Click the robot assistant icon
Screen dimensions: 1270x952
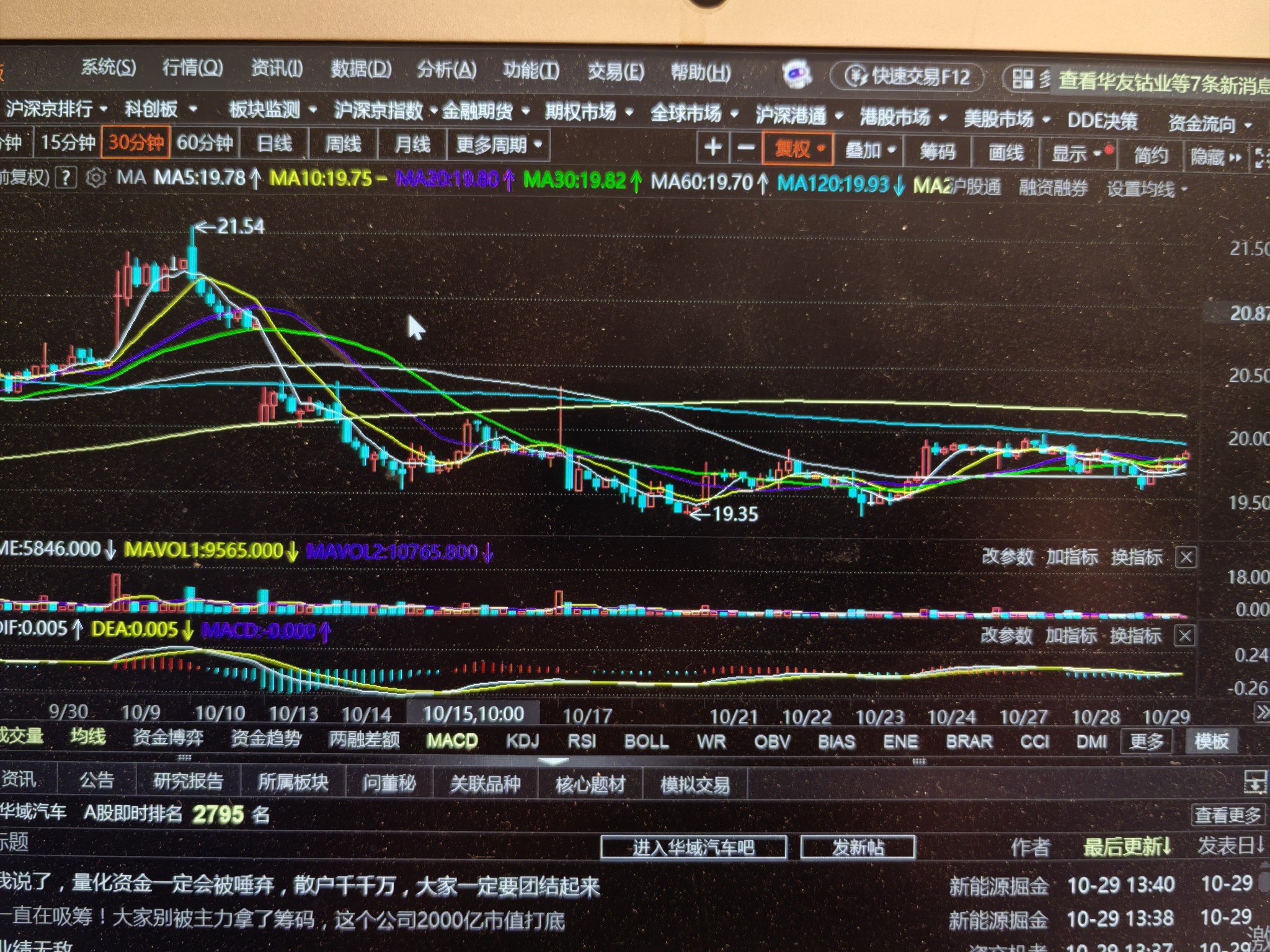(x=797, y=76)
